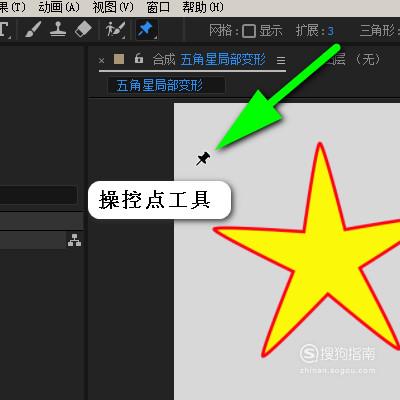
Task: Click the flowchart hierarchy icon
Action: tap(74, 240)
